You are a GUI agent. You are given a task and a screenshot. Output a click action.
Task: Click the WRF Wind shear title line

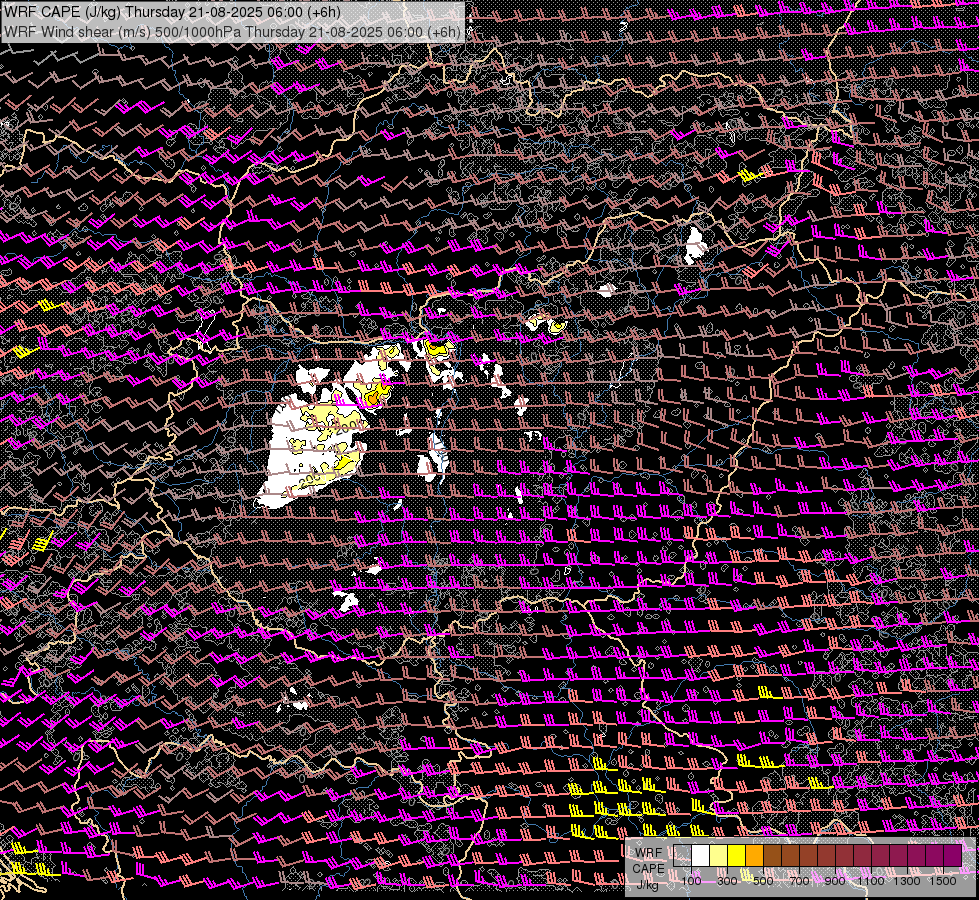[x=232, y=31]
